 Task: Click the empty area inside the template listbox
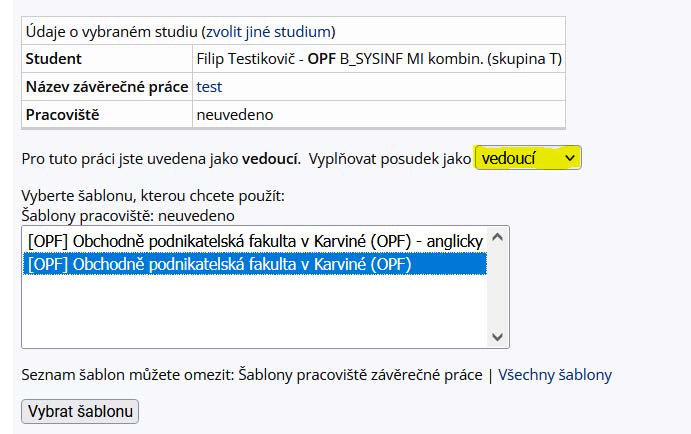255,311
